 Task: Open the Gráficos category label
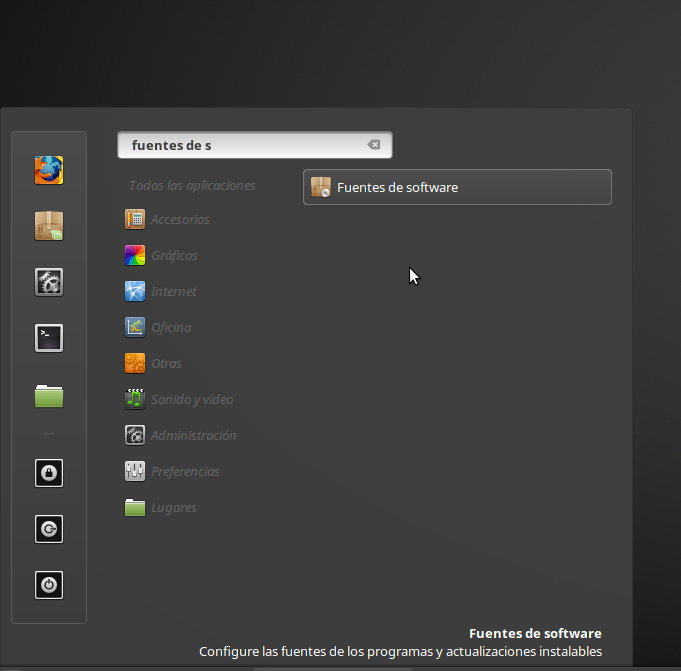click(x=174, y=256)
